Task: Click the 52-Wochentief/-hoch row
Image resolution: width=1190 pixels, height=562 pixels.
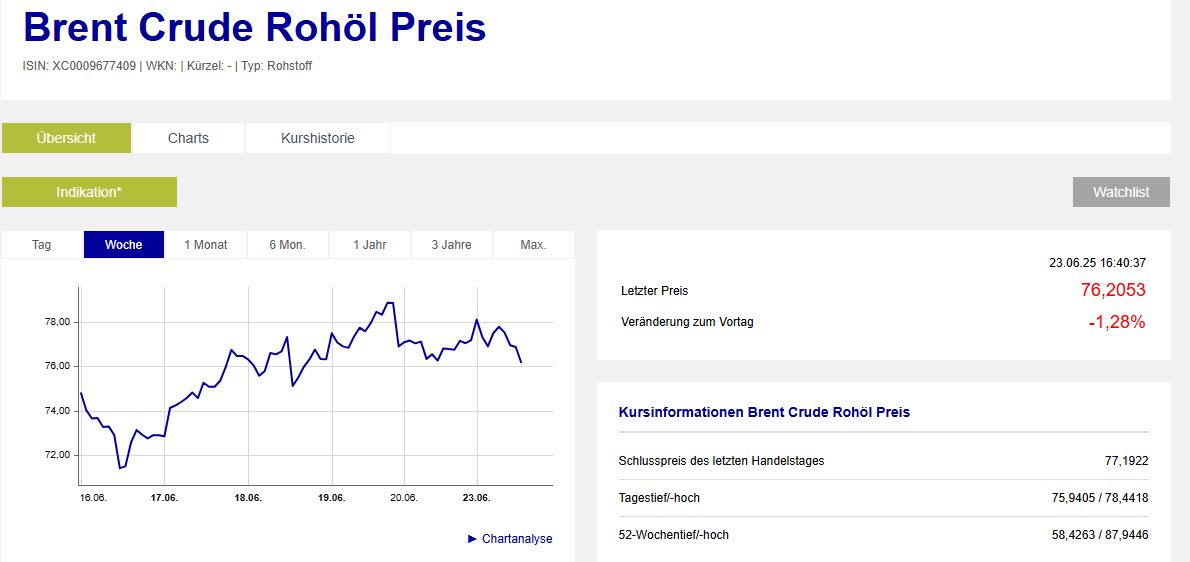Action: [x=883, y=535]
